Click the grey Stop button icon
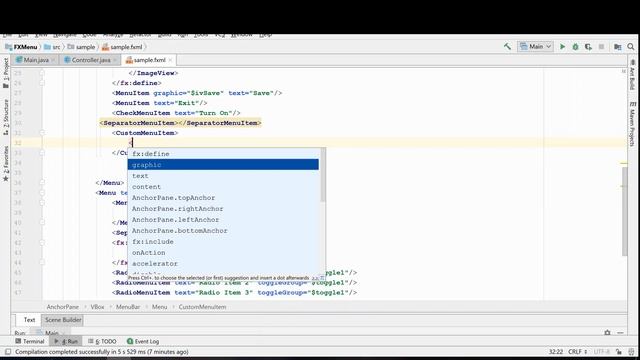640x360 pixels. (x=601, y=47)
